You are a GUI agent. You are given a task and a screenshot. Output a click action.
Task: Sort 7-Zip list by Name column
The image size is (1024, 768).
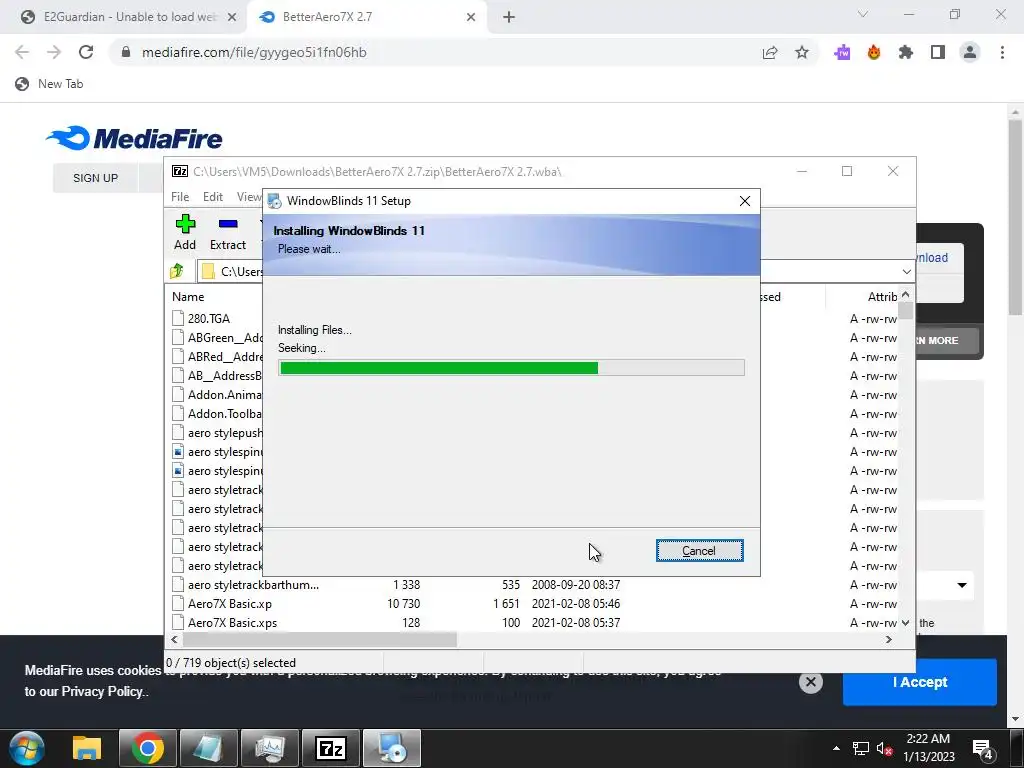click(x=188, y=296)
